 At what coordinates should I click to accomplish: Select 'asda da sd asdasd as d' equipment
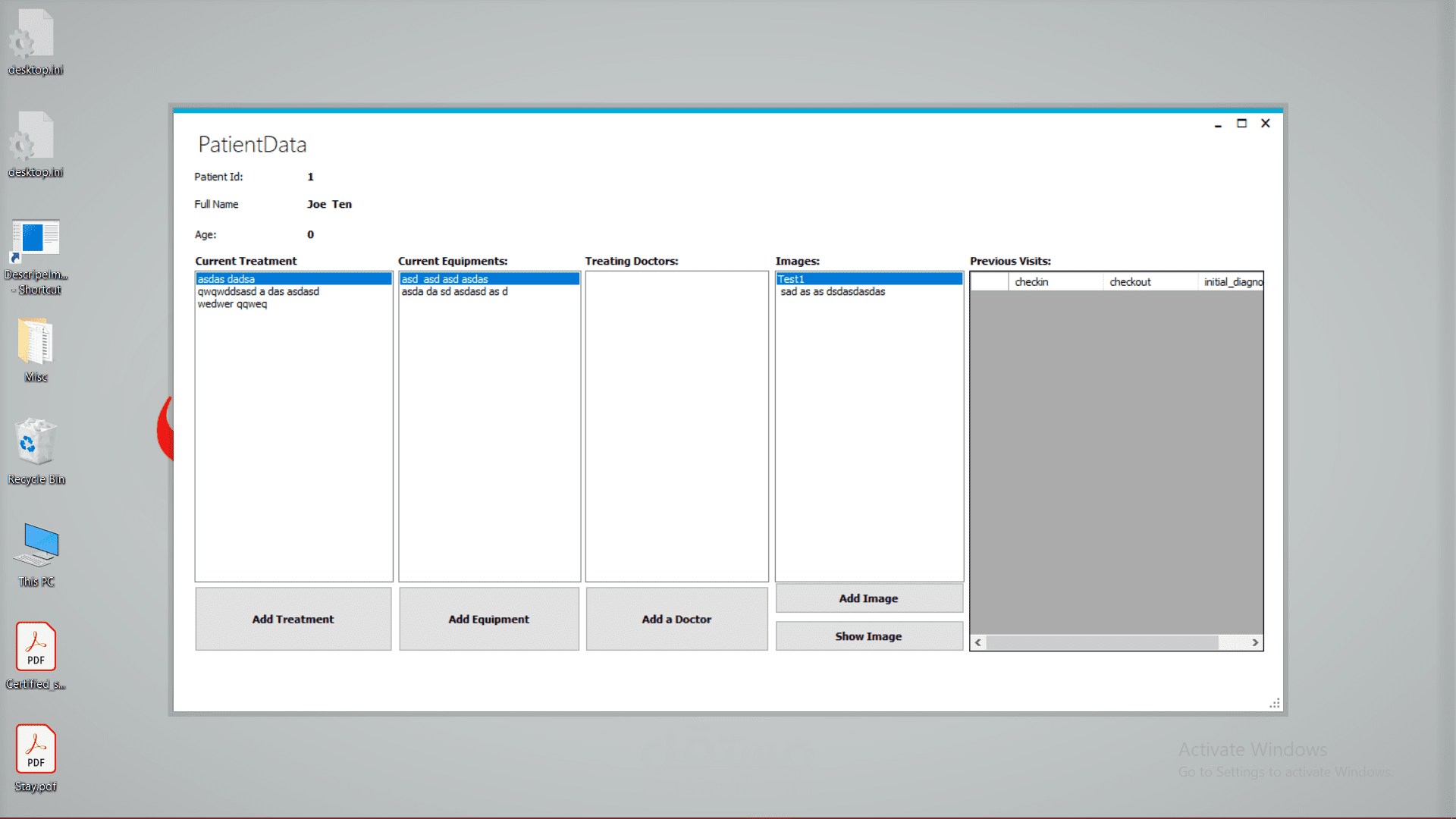pos(454,291)
